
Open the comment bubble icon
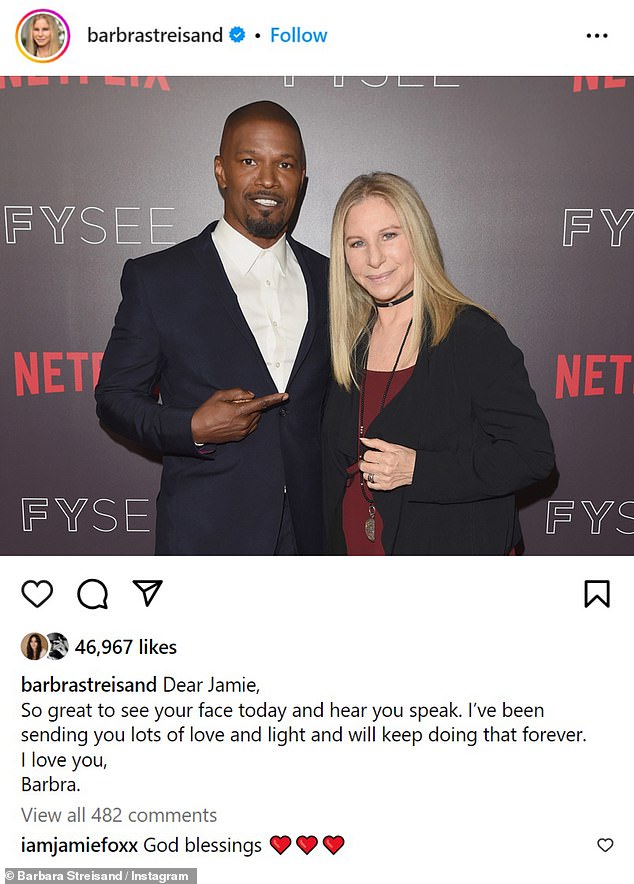[x=92, y=594]
